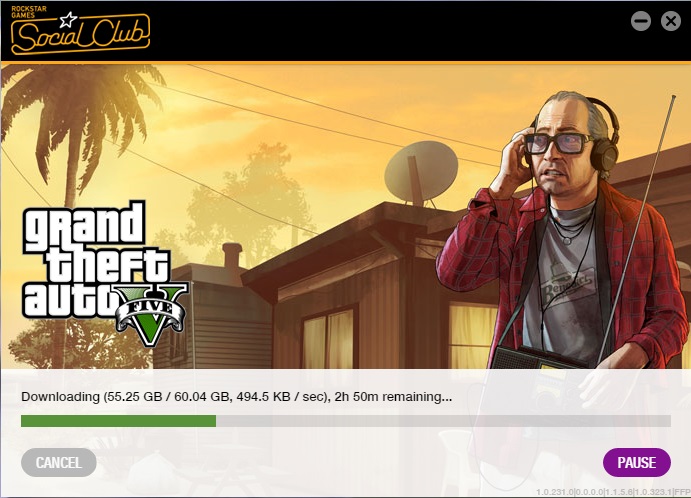Screen dimensions: 691x498
Task: Click the lit house window in the artwork
Action: point(328,338)
